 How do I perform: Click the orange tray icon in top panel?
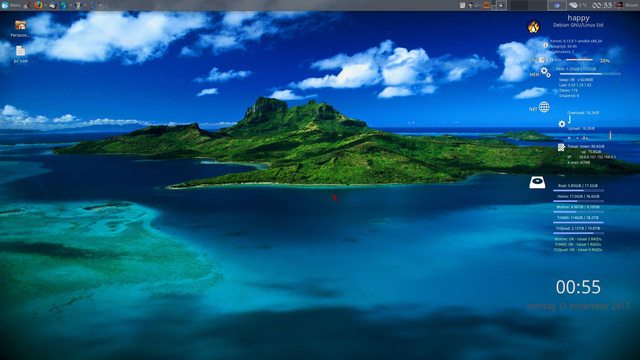[x=487, y=5]
